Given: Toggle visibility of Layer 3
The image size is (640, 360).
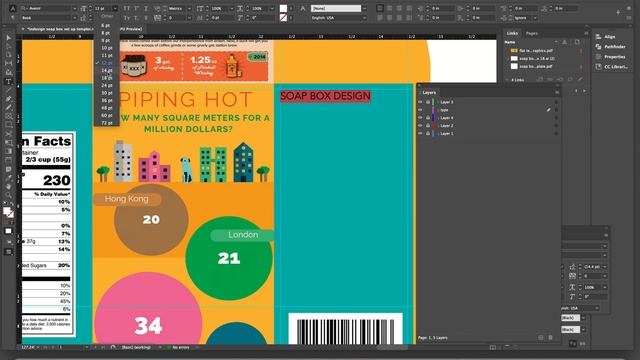Looking at the screenshot, I should (420, 102).
